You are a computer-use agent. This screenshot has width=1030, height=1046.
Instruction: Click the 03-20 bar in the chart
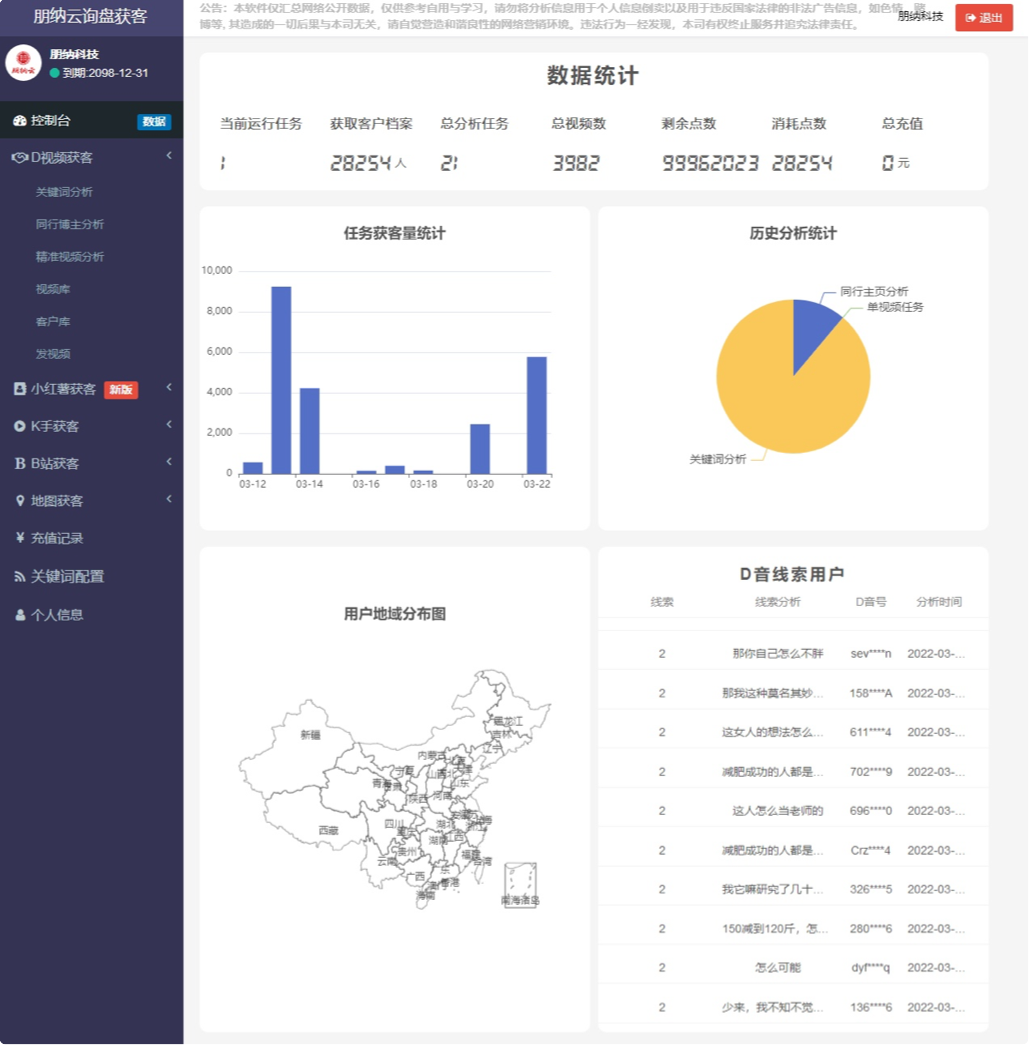[x=480, y=449]
